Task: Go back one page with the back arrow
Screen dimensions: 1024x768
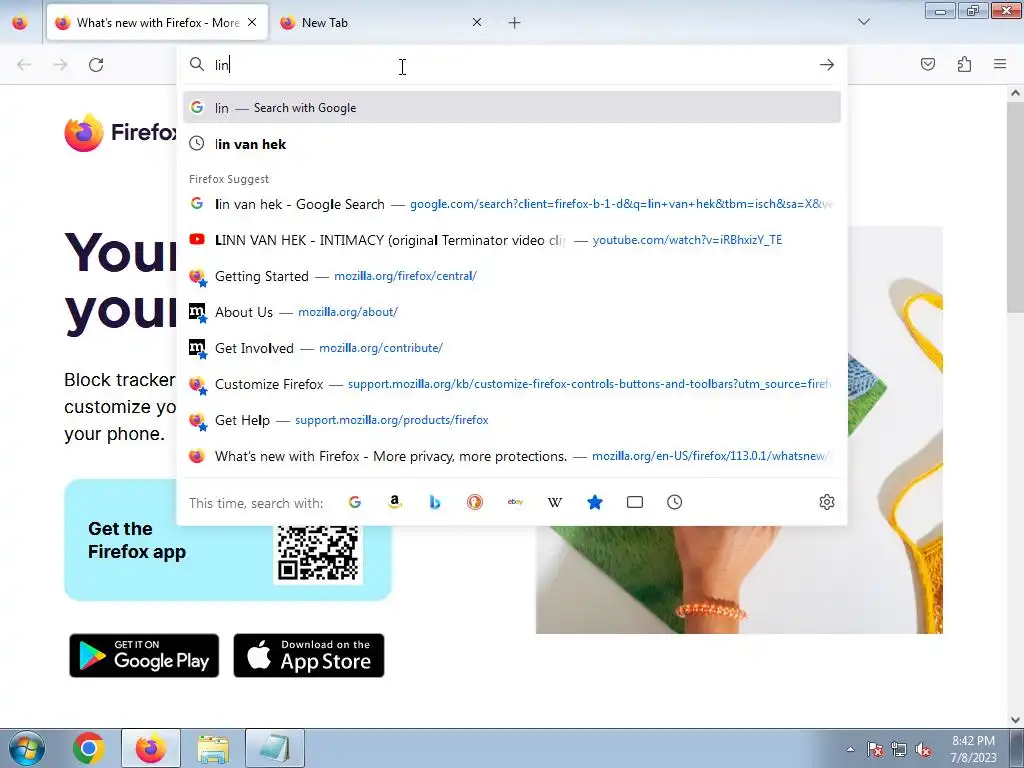Action: pos(24,65)
